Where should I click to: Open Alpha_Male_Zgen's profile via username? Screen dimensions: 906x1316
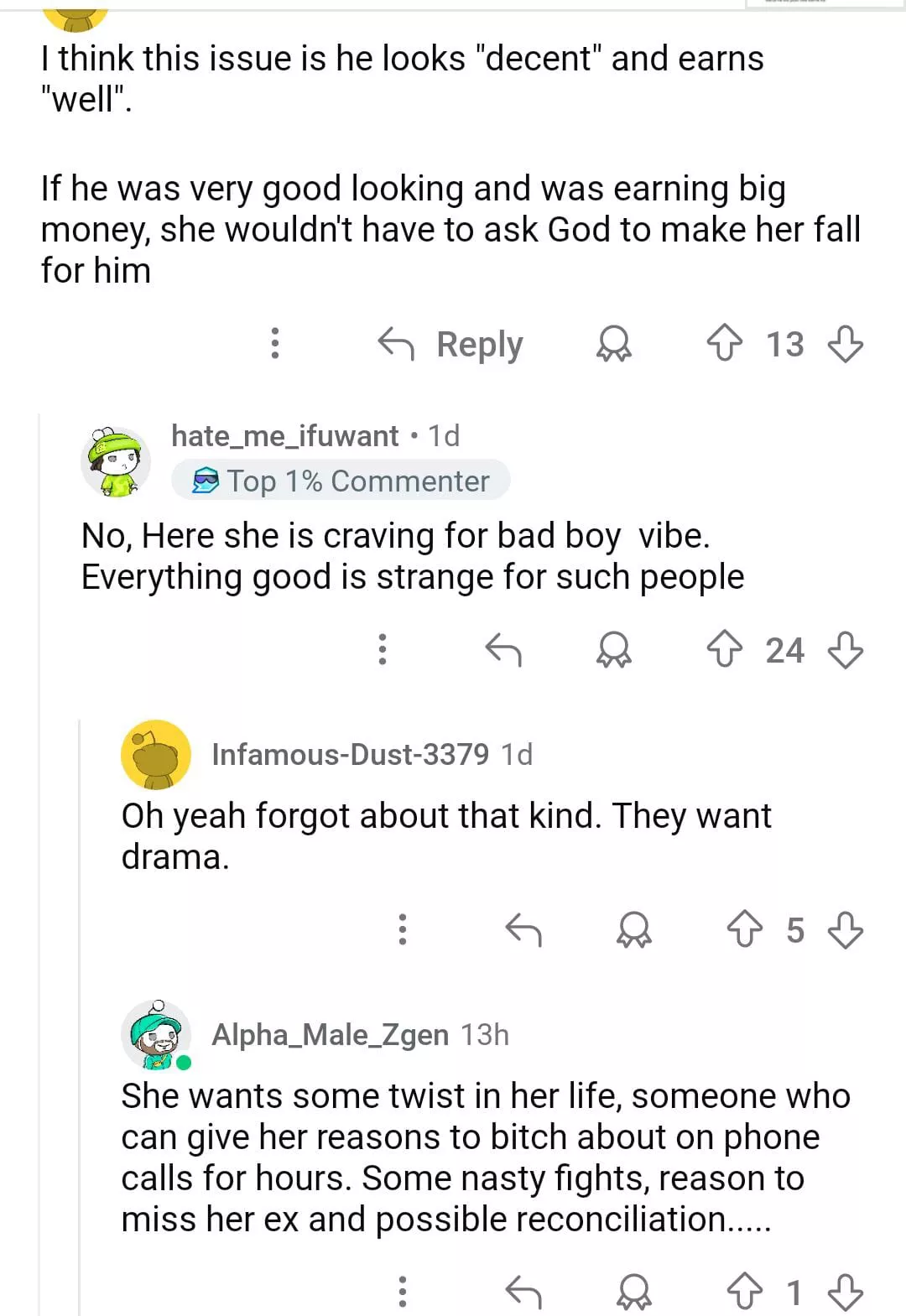(330, 1035)
